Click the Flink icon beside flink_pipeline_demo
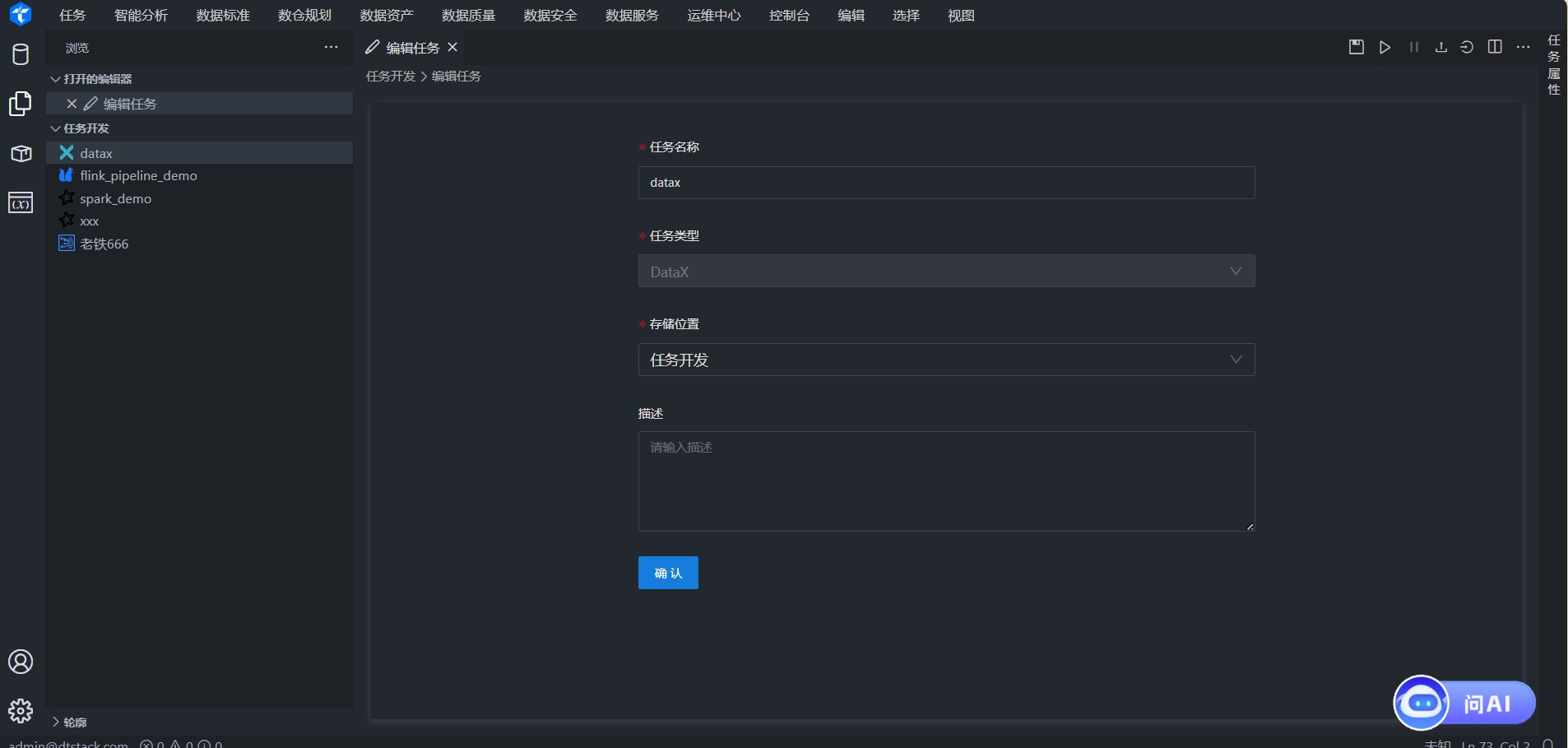The height and width of the screenshot is (748, 1568). [x=67, y=174]
